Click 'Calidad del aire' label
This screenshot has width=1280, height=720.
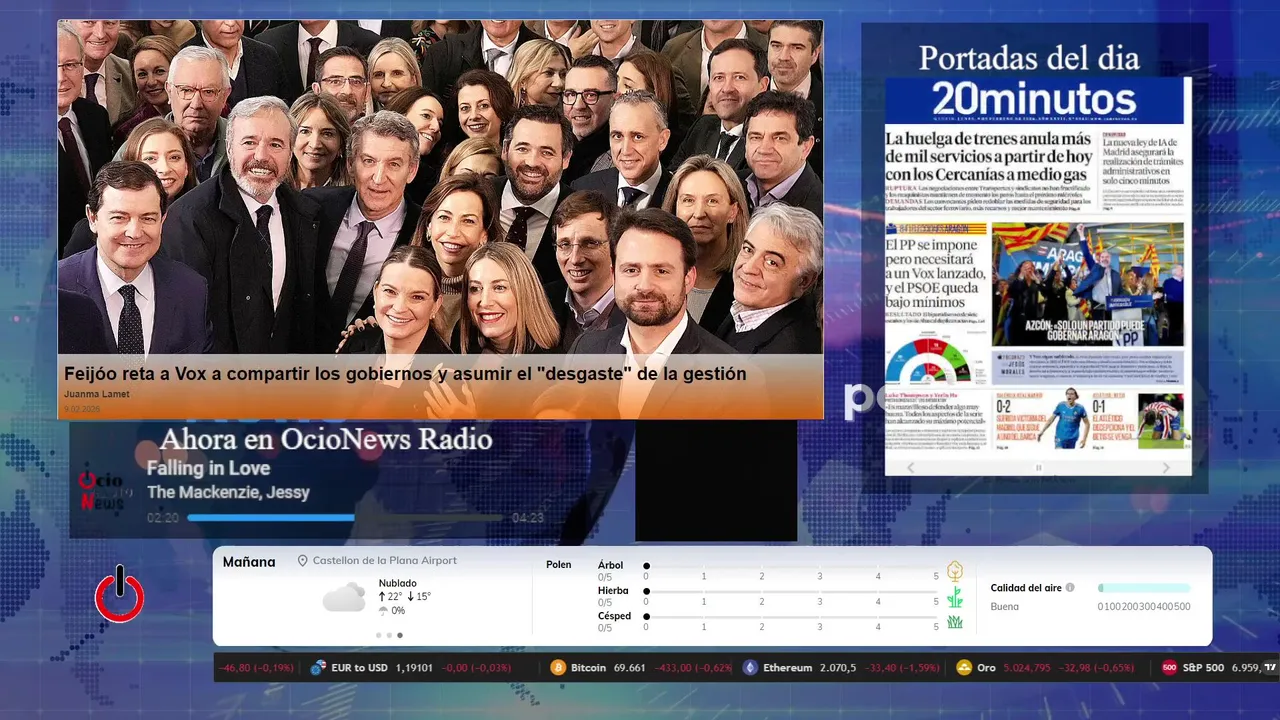click(1026, 588)
